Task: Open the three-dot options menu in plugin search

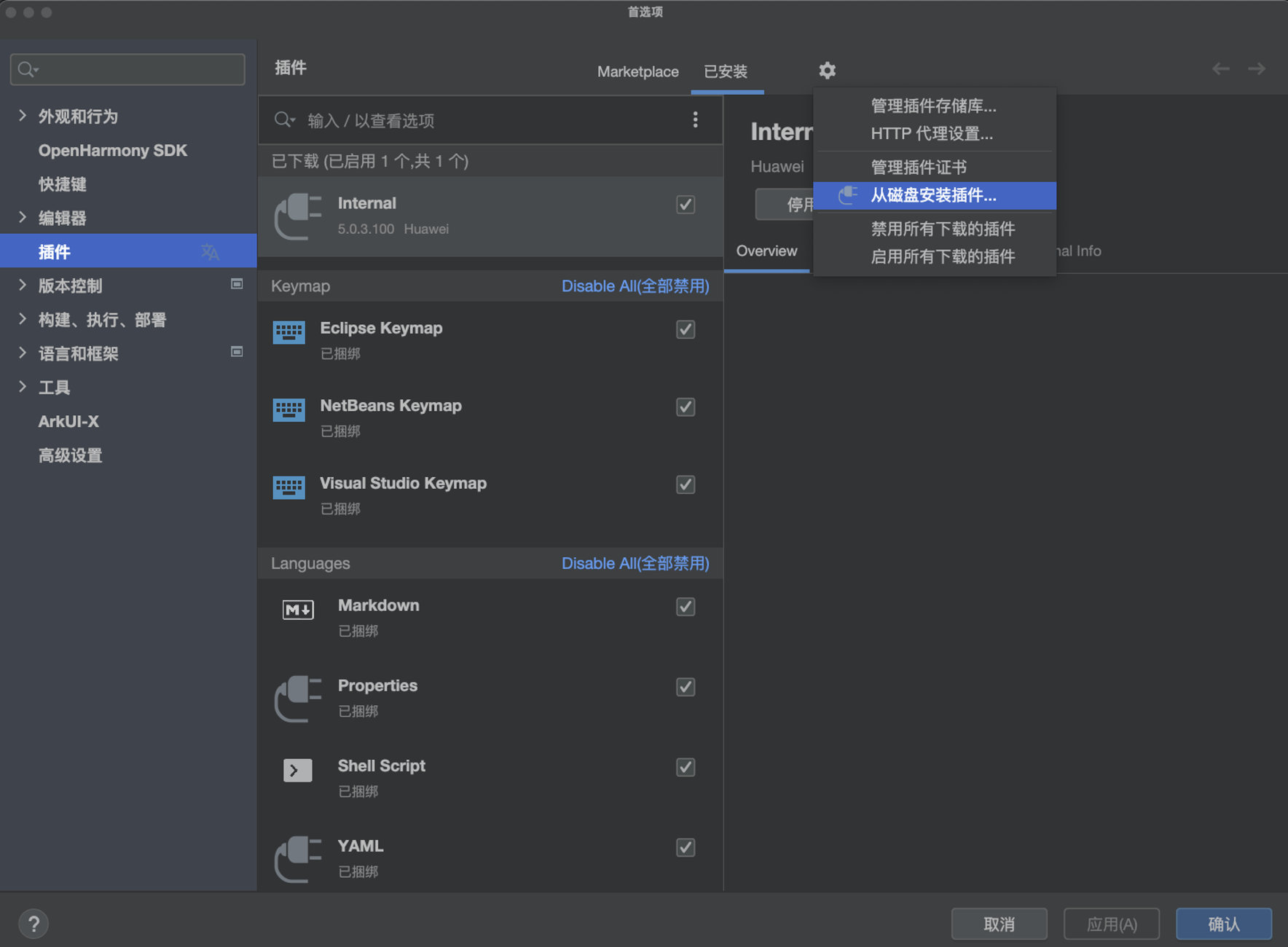Action: click(x=695, y=119)
